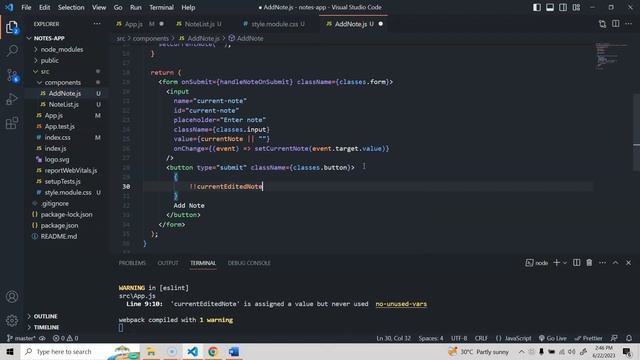Image resolution: width=640 pixels, height=360 pixels.
Task: Open the Search view in activity bar
Action: pos(12,51)
